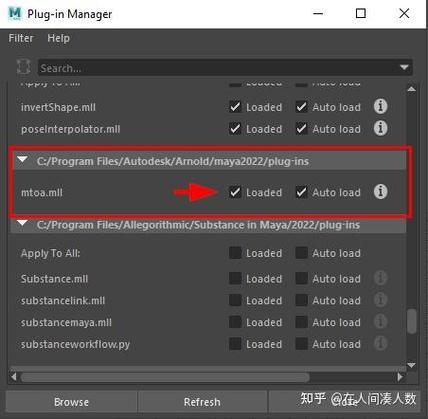Image resolution: width=428 pixels, height=419 pixels.
Task: Collapse the Substance in Maya plug-ins section
Action: [23, 223]
